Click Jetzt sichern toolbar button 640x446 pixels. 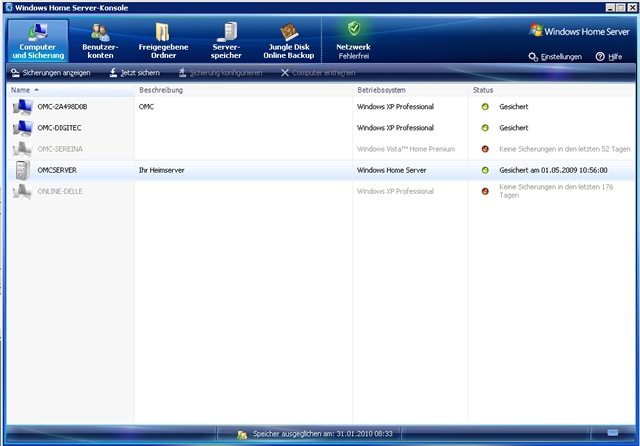coord(135,73)
